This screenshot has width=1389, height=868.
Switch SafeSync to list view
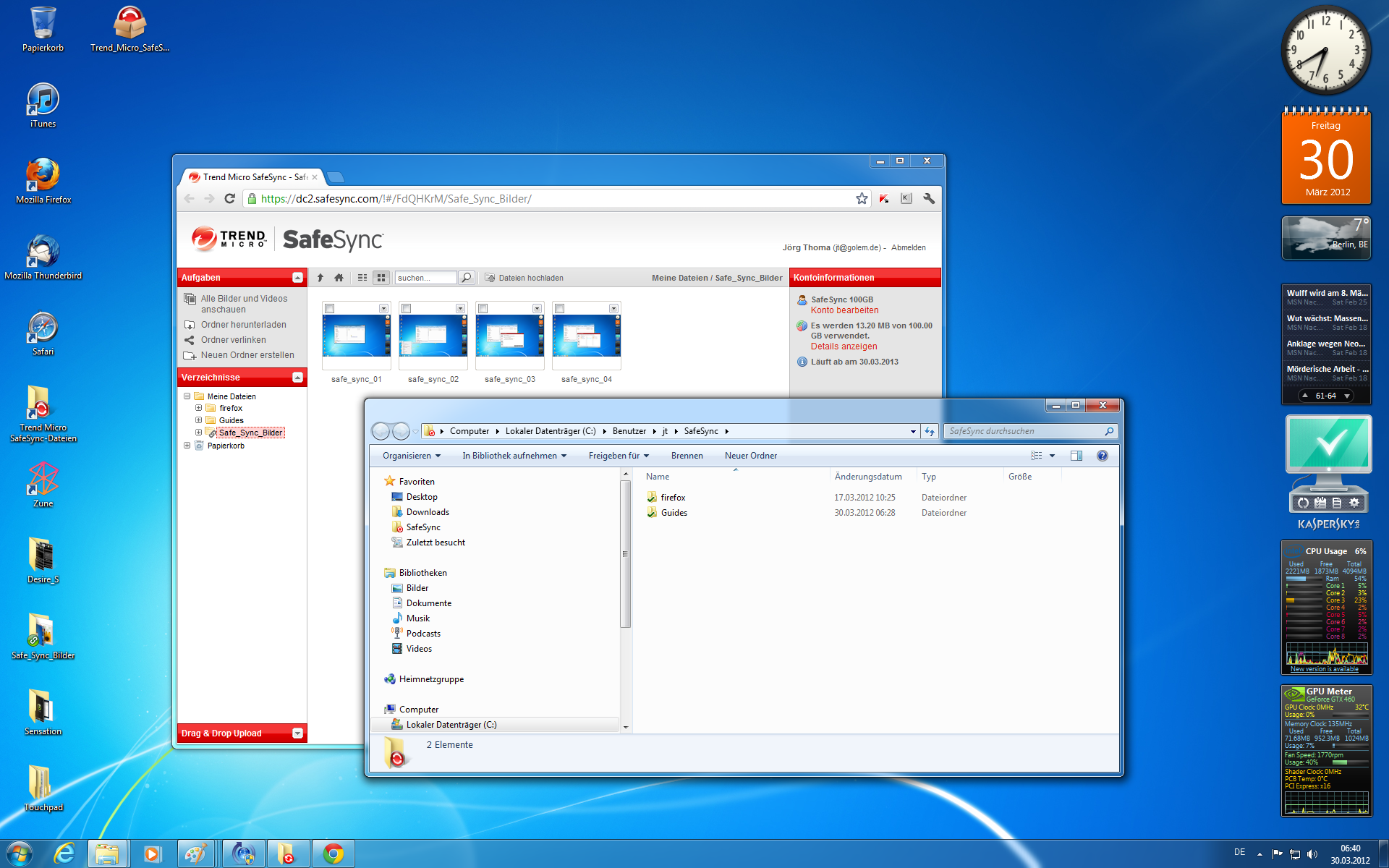pyautogui.click(x=362, y=277)
